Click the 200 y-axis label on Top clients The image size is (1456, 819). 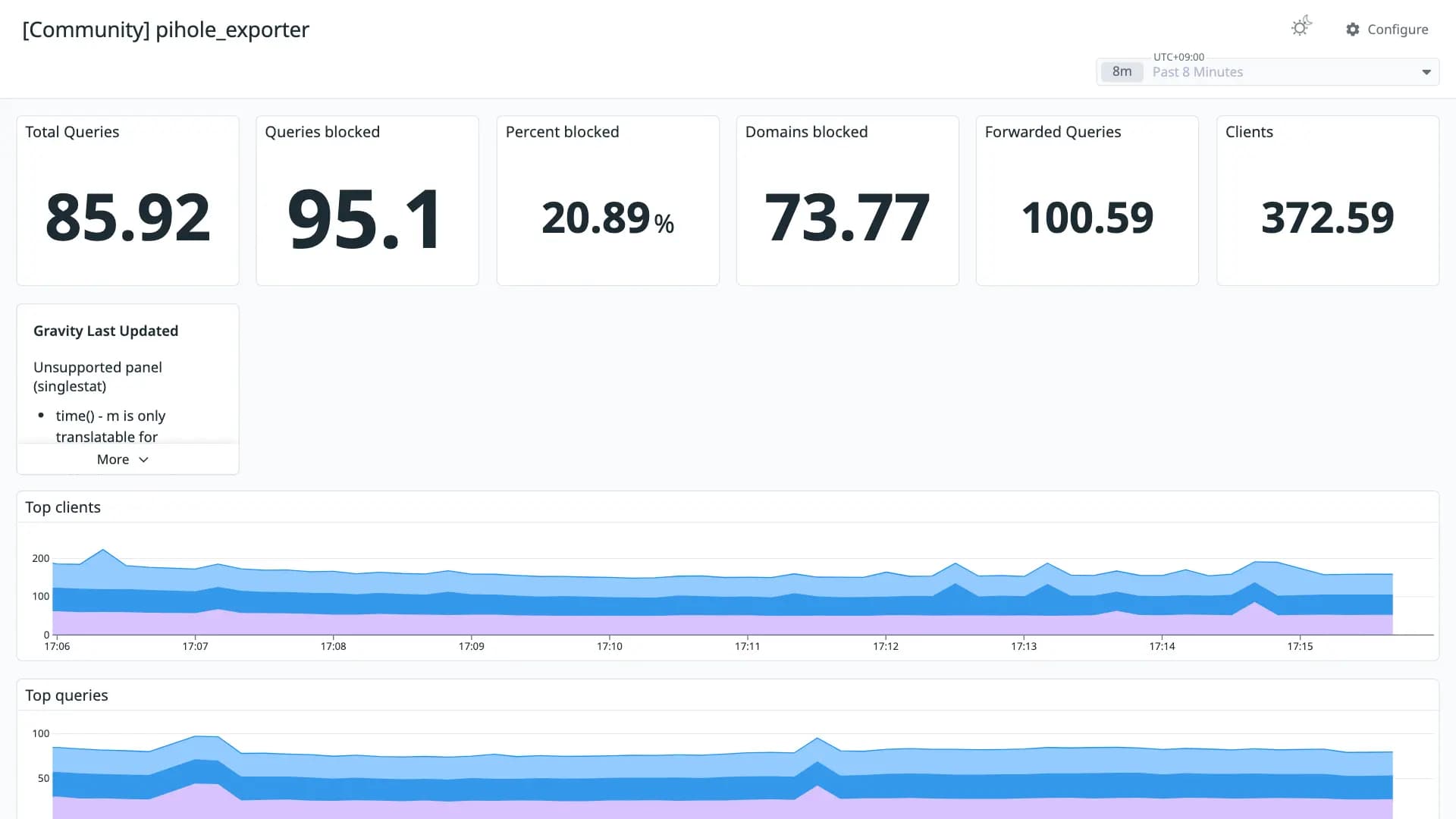click(x=40, y=558)
